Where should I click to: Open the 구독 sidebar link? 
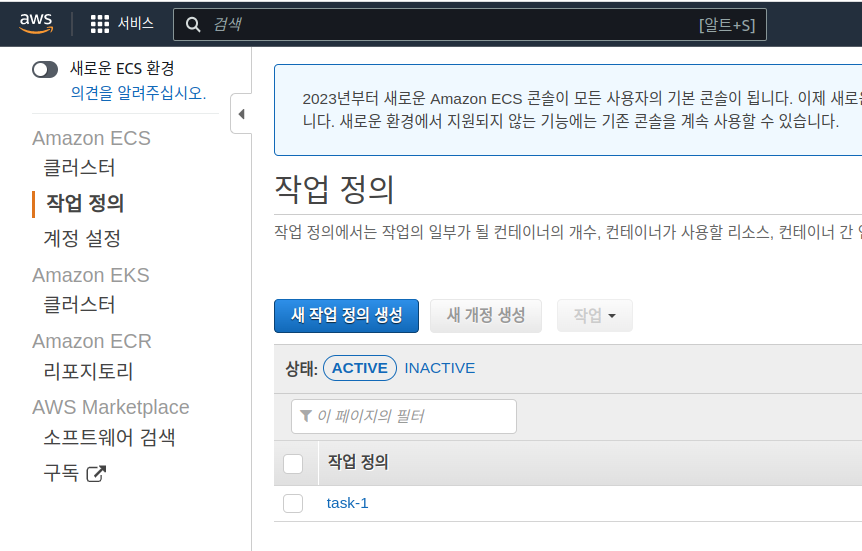61,473
